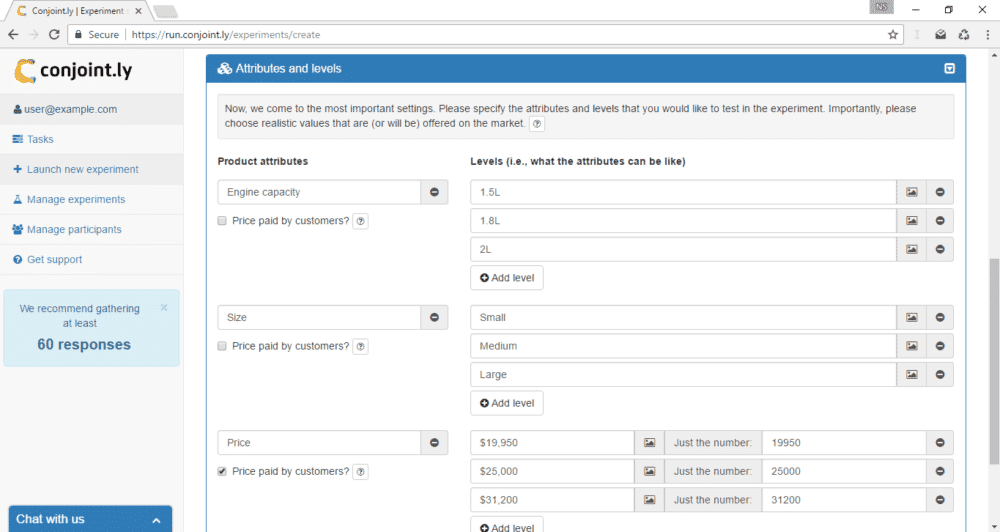Enable 'Price paid by customers' for Engine capacity
The image size is (1000, 532).
pyautogui.click(x=223, y=221)
